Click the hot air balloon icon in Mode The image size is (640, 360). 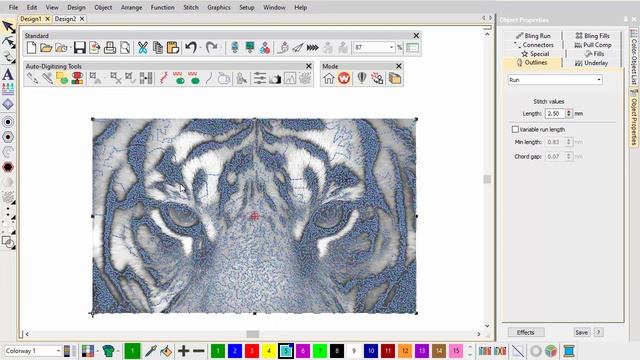point(362,78)
